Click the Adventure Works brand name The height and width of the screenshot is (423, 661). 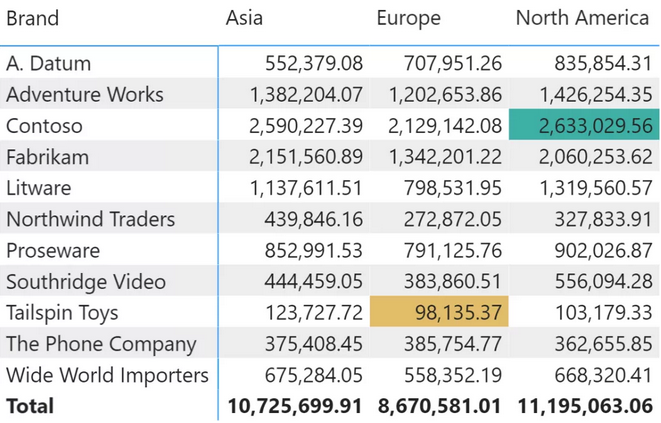point(84,95)
